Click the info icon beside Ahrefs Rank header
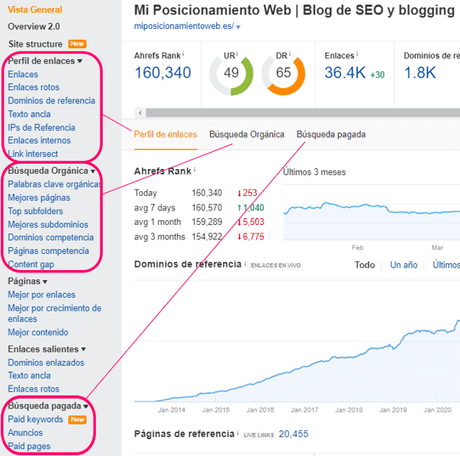This screenshot has height=456, width=460. click(x=183, y=54)
